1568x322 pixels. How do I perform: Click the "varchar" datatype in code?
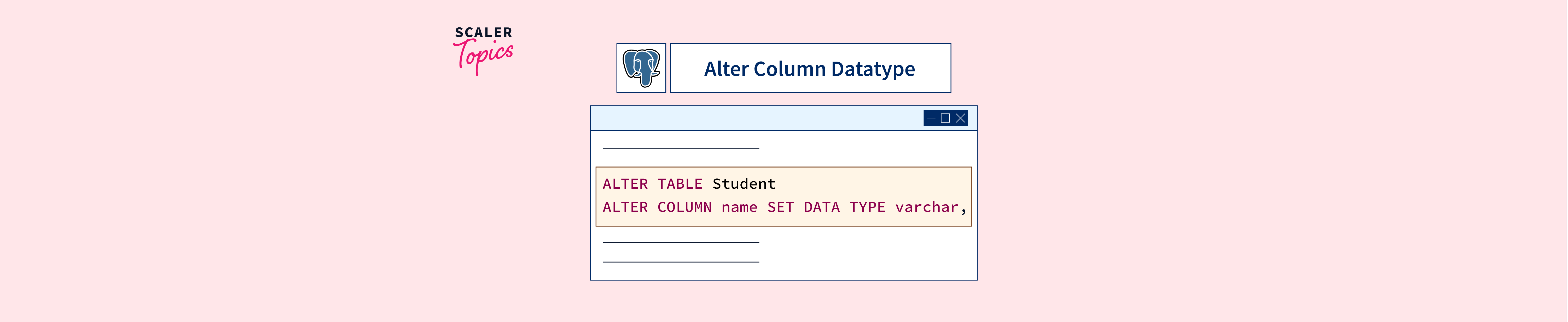point(926,207)
